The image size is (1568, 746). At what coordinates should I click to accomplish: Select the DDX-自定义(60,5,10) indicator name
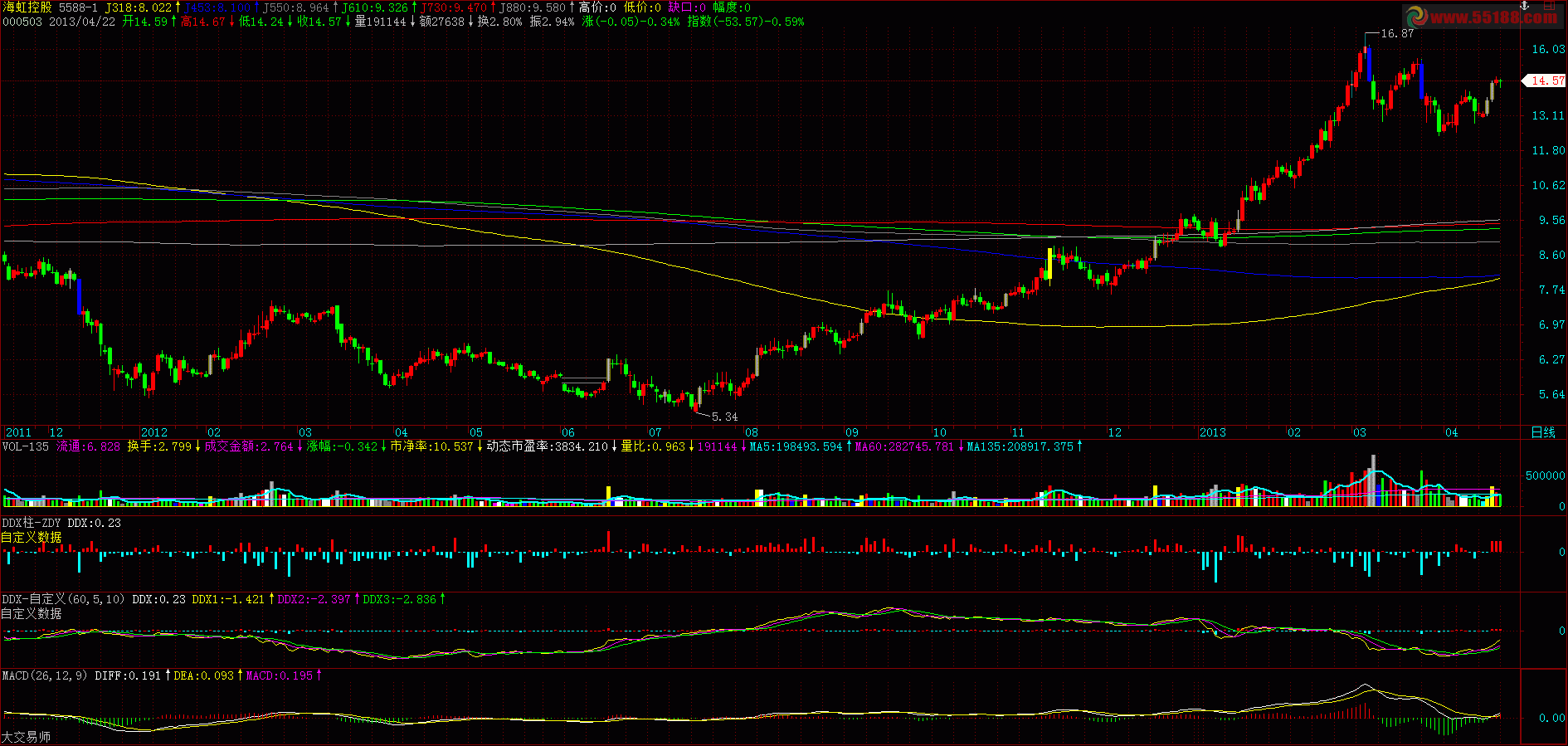[x=64, y=599]
